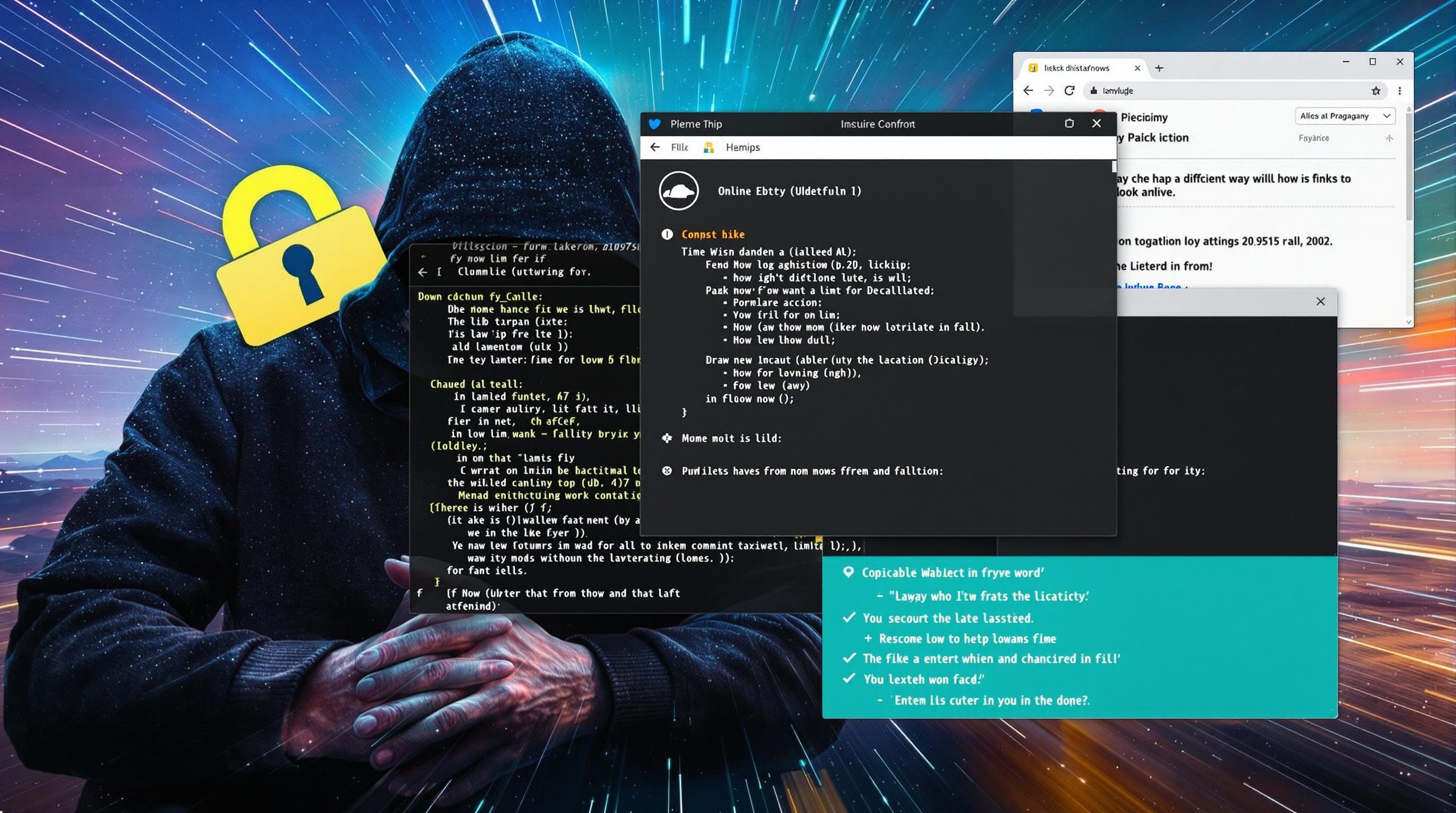Open the 'Hemips' menu item
This screenshot has height=813, width=1456.
pos(743,147)
